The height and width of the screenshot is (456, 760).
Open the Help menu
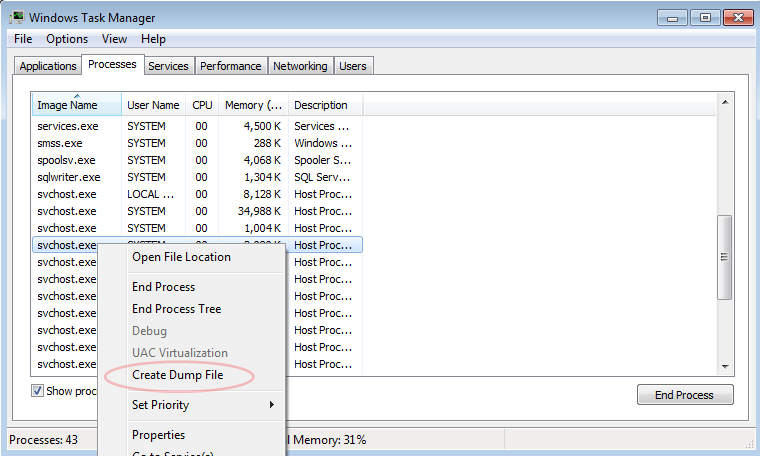coord(153,39)
